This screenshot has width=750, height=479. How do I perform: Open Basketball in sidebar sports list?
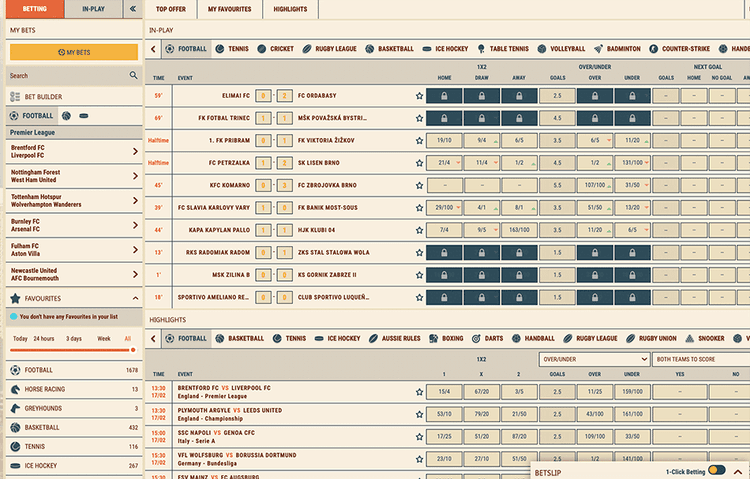[x=74, y=428]
